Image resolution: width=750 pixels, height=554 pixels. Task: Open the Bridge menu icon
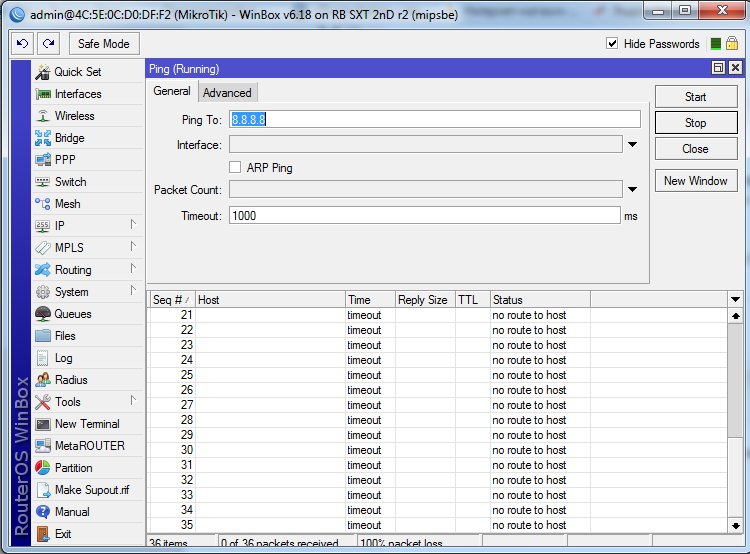point(43,138)
